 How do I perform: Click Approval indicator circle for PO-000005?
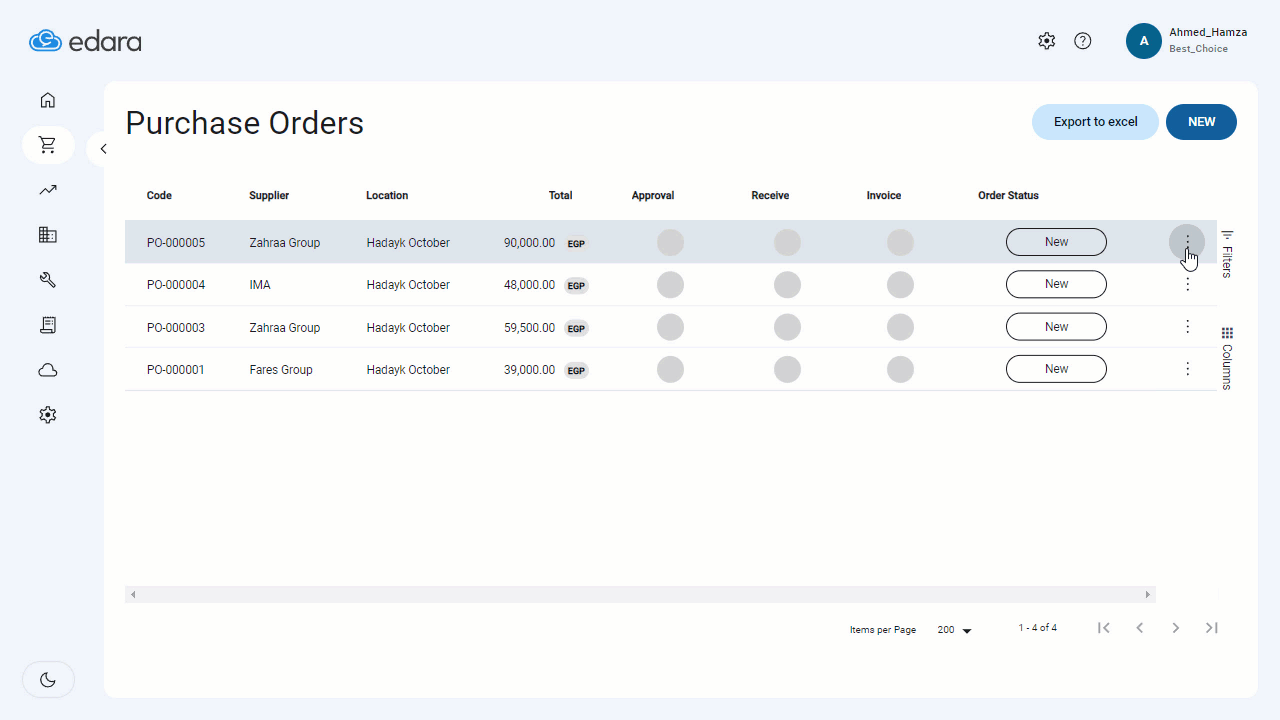(670, 242)
